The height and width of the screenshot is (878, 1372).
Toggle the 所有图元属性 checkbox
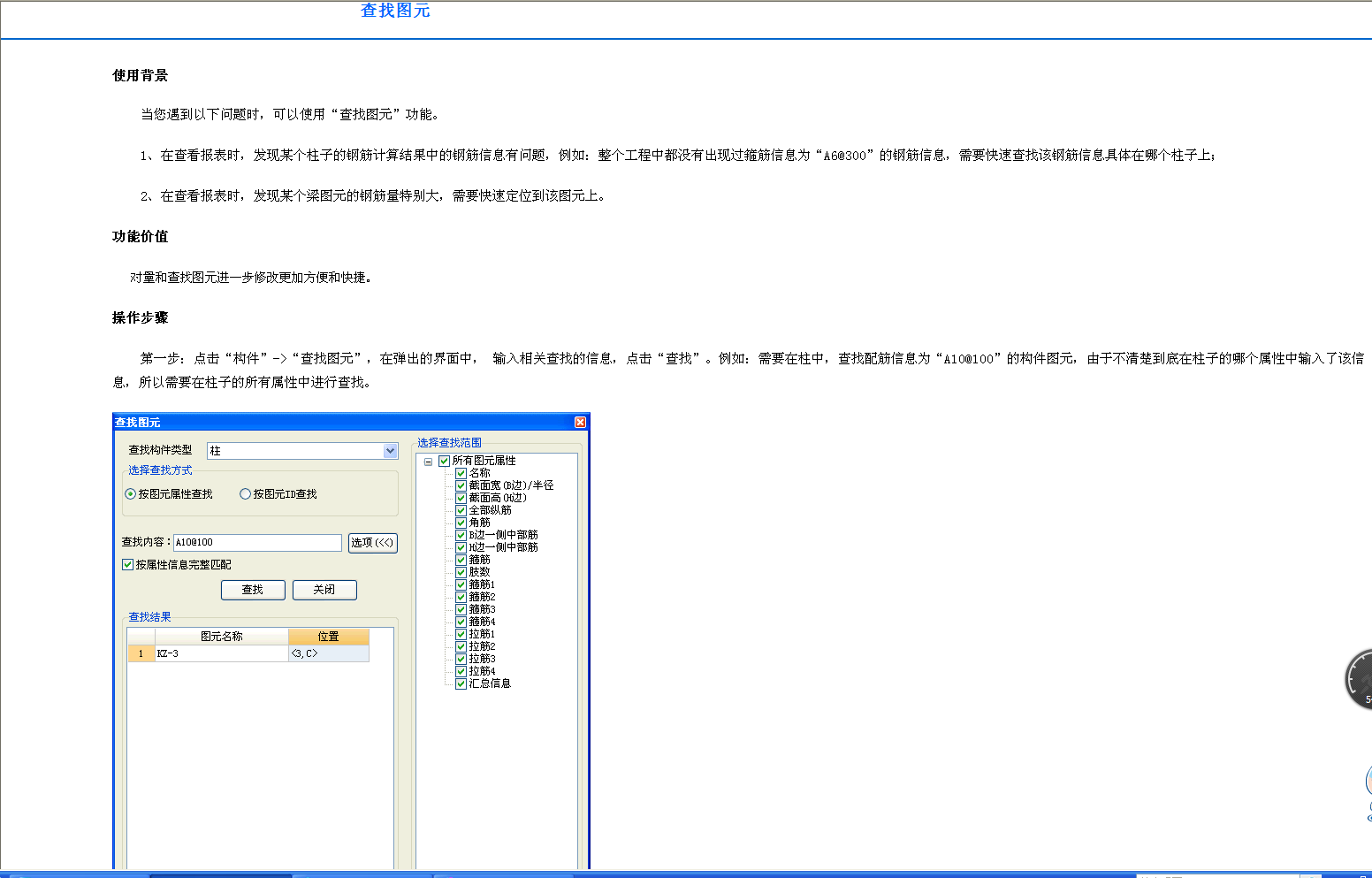click(x=445, y=461)
